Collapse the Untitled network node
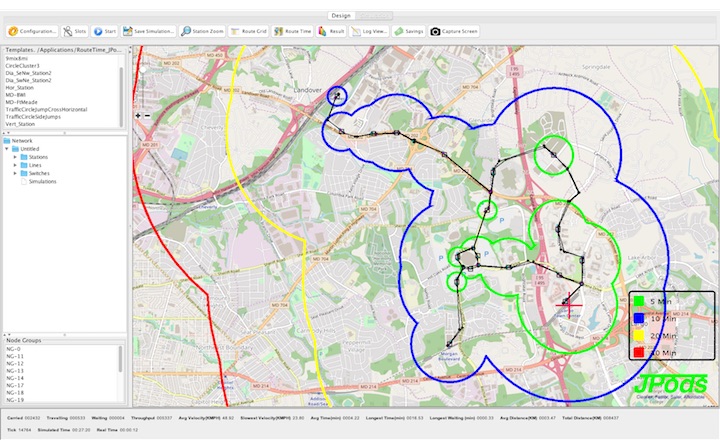This screenshot has height=440, width=720. click(x=8, y=149)
